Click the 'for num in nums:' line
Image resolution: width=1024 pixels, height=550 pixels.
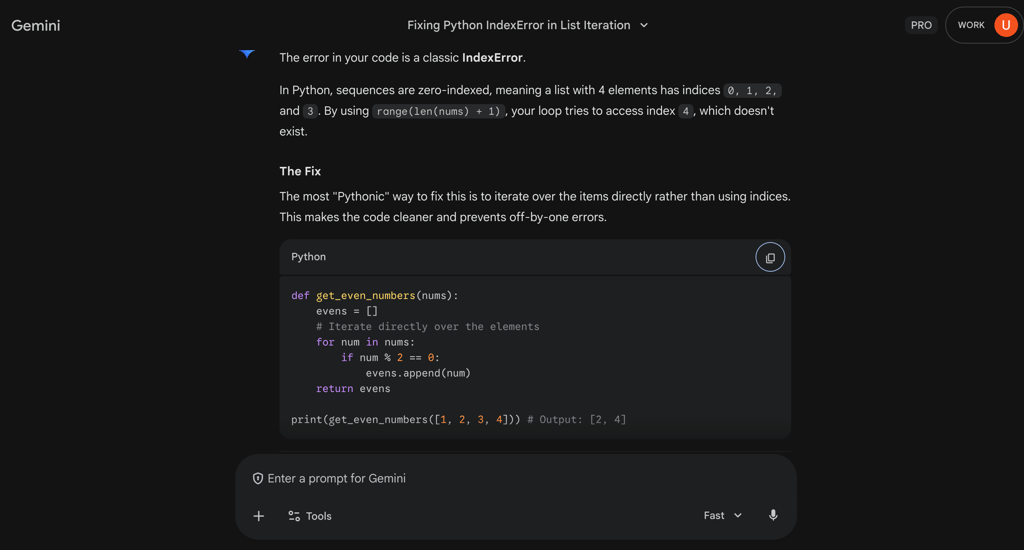[365, 342]
